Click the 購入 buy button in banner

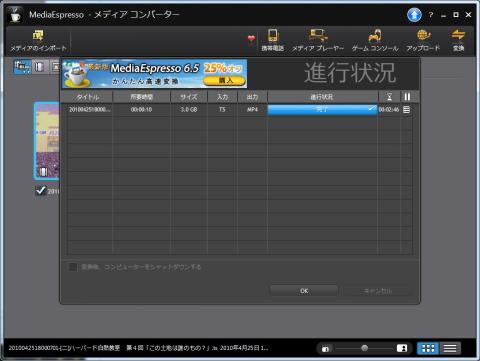tap(225, 80)
